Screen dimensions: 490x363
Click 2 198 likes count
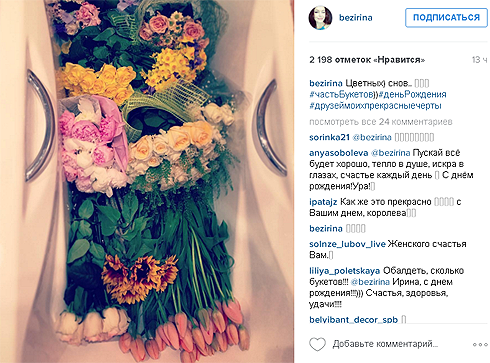[x=367, y=60]
